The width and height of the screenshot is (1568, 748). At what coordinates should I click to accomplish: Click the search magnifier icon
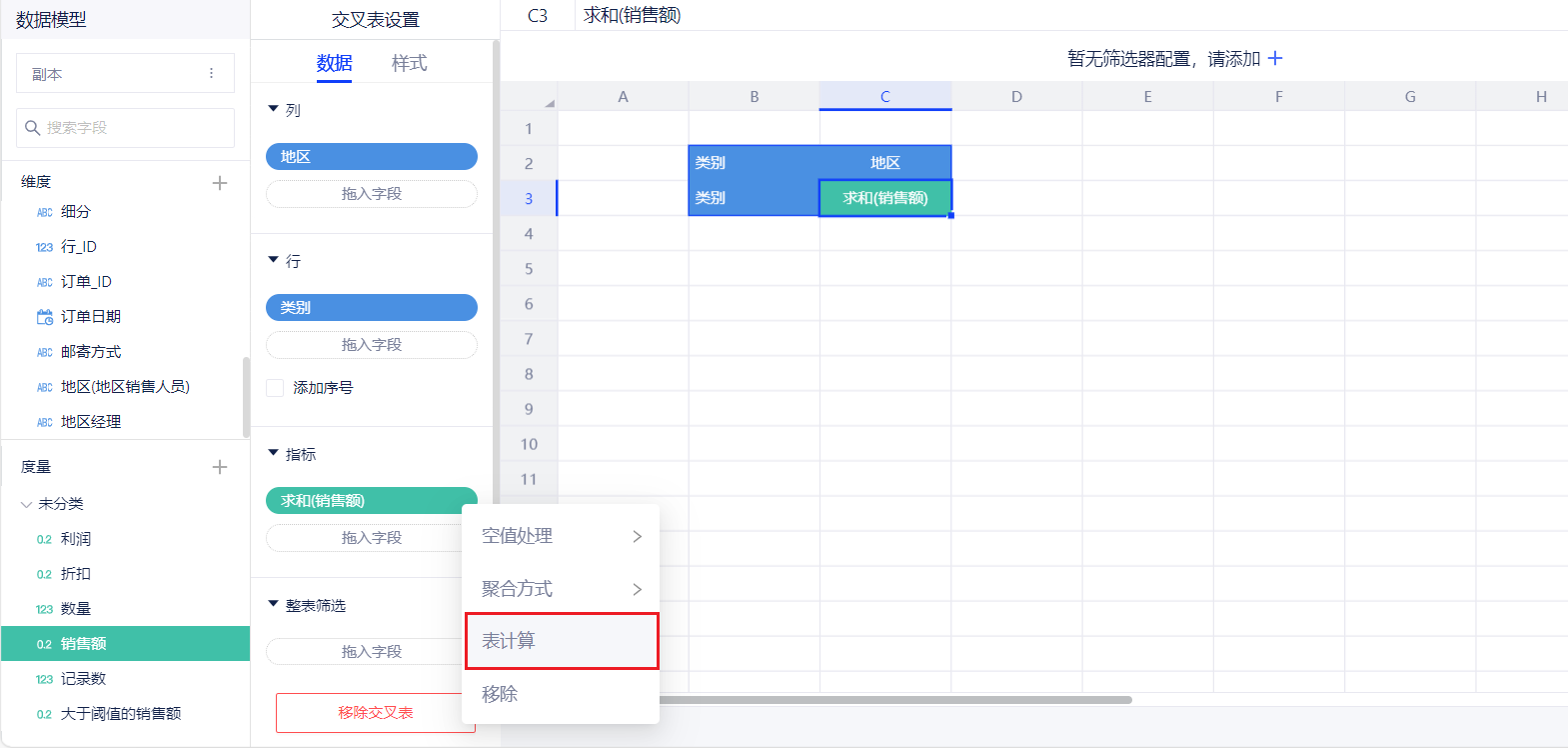coord(32,128)
